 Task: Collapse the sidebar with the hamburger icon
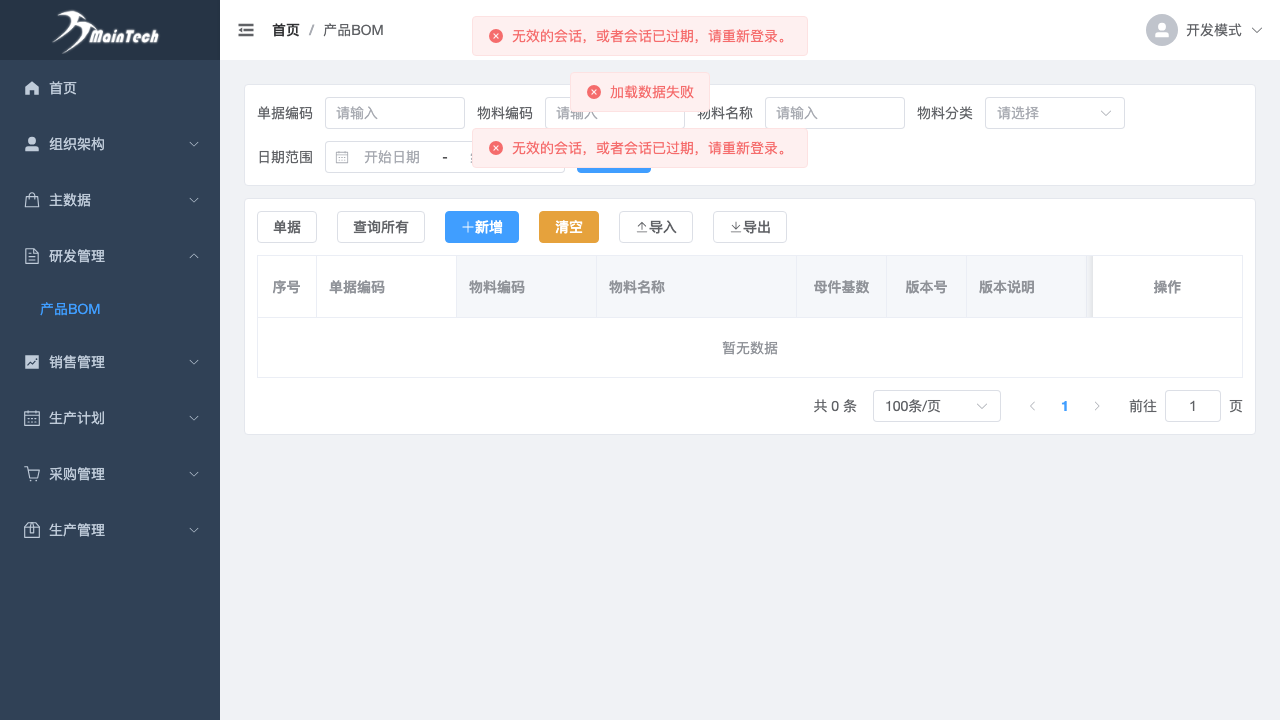pos(246,30)
